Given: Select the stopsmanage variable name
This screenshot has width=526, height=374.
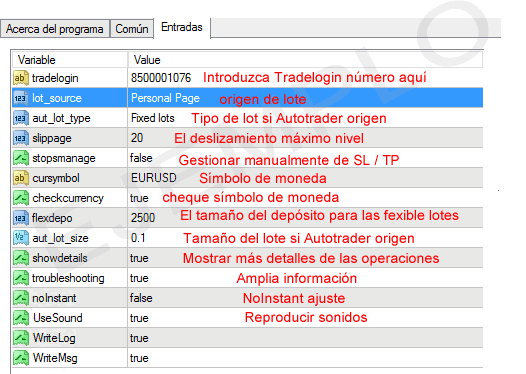Looking at the screenshot, I should (x=64, y=158).
